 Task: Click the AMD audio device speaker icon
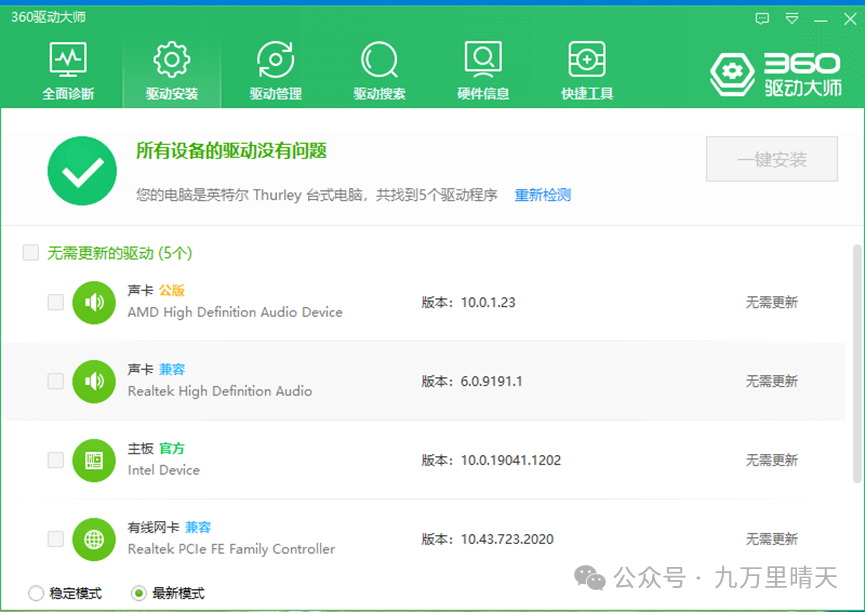click(x=94, y=302)
